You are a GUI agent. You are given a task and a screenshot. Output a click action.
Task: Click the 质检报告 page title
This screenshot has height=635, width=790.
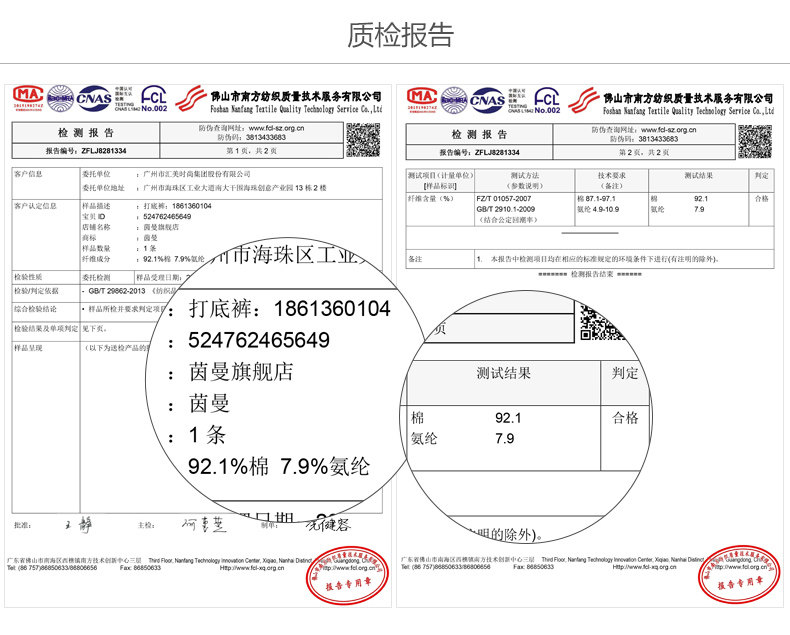coord(401,35)
